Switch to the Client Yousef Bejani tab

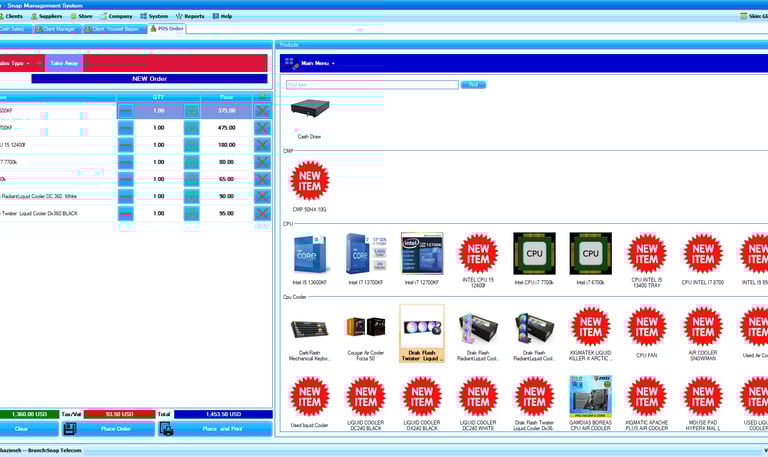point(113,29)
